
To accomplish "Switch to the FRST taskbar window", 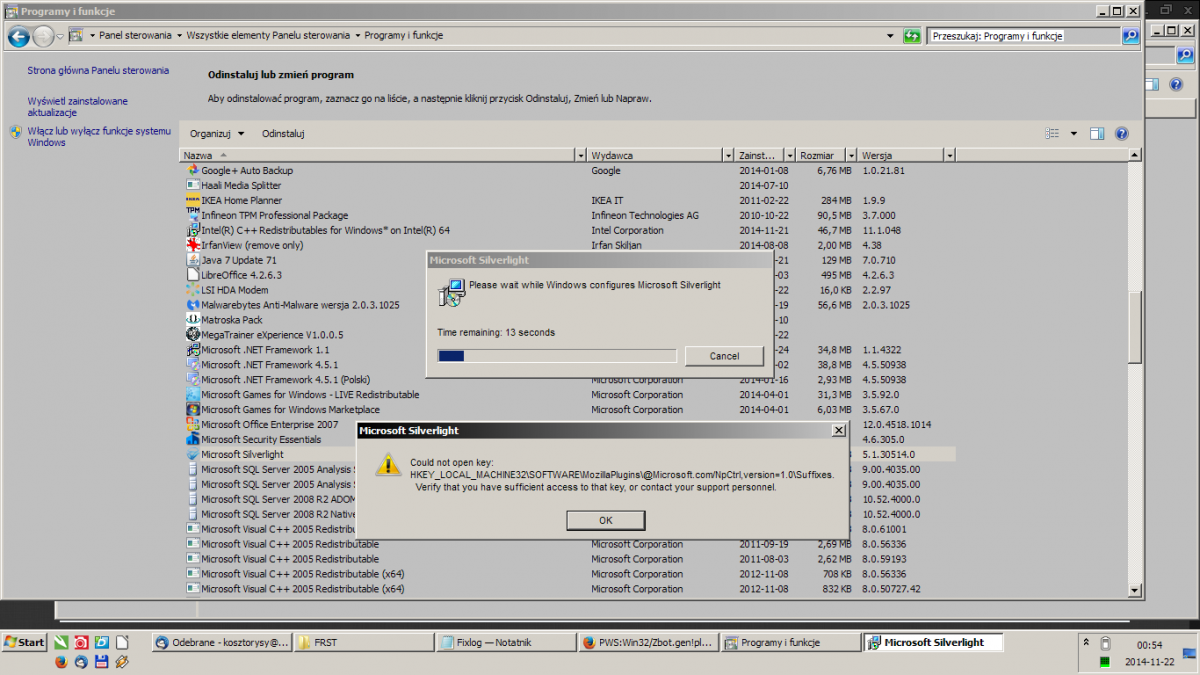I will pyautogui.click(x=366, y=642).
